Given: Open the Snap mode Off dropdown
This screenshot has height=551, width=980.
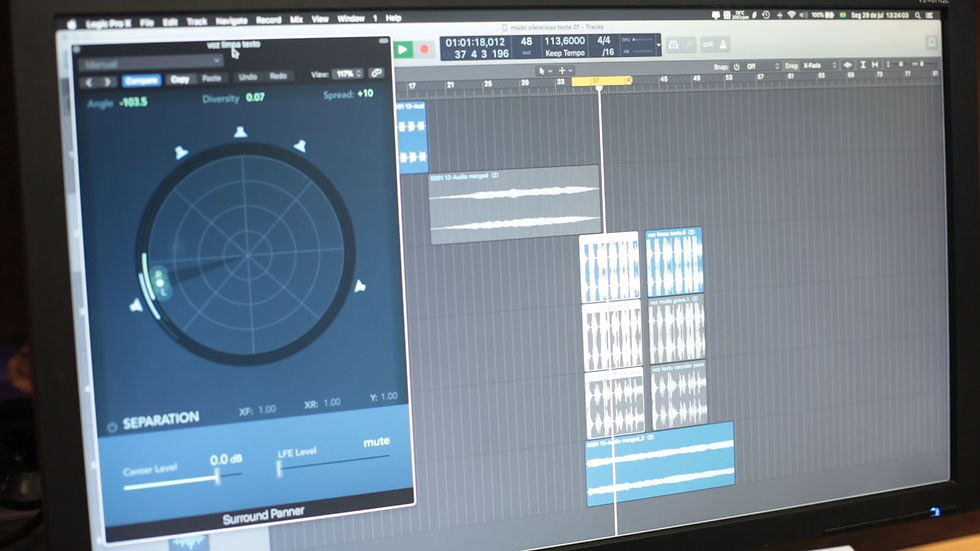Looking at the screenshot, I should coord(762,66).
